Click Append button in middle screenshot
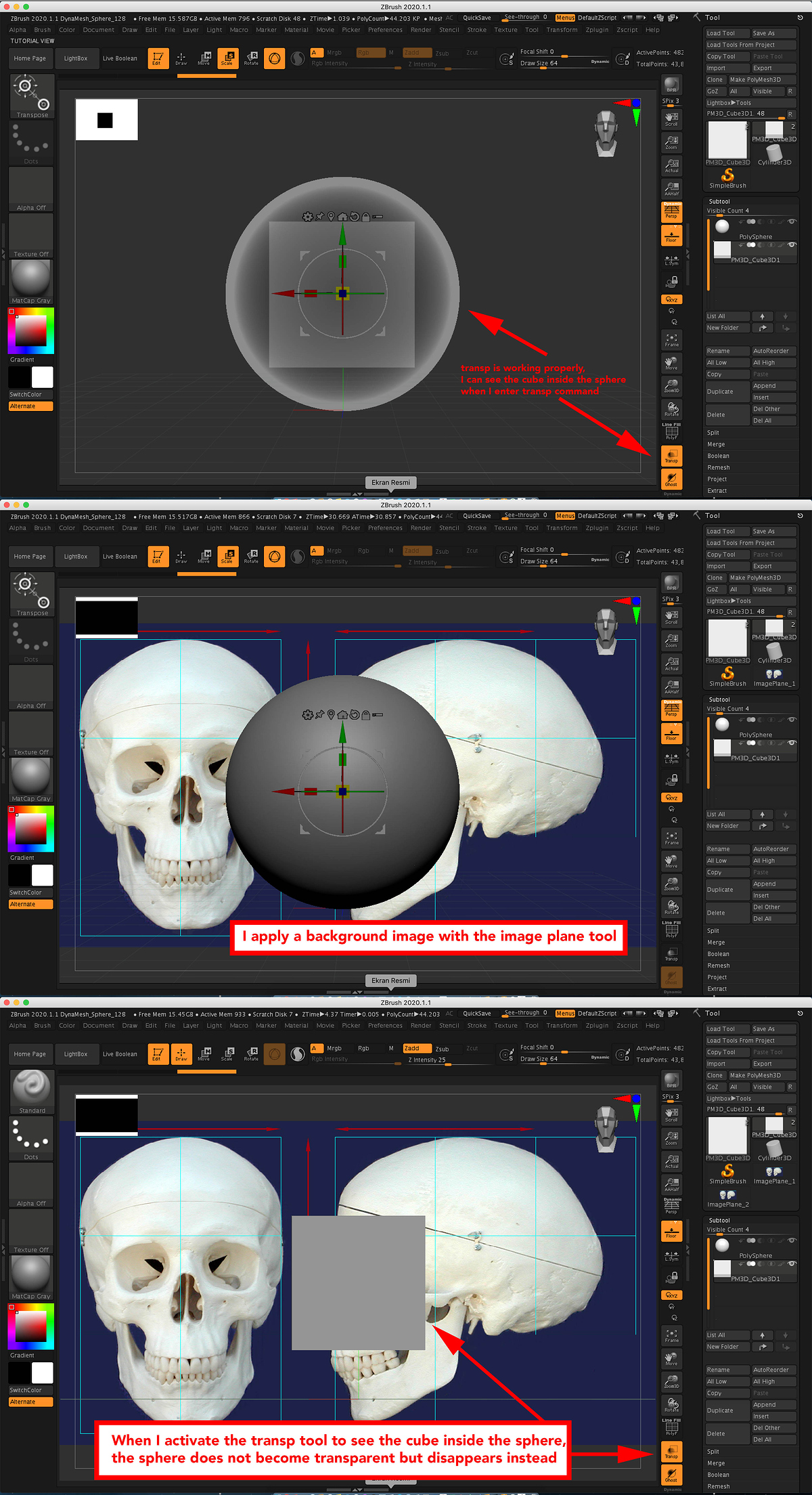Viewport: 812px width, 1495px height. (x=774, y=884)
